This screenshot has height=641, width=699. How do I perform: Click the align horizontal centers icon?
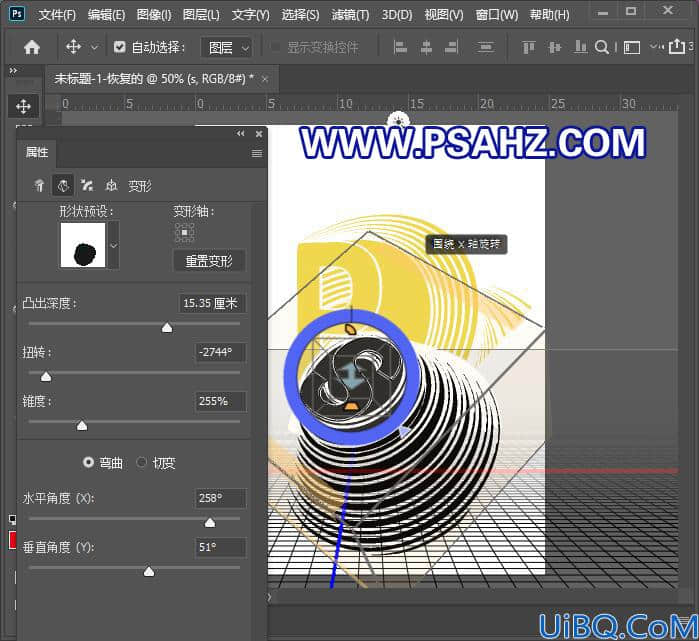[x=426, y=47]
